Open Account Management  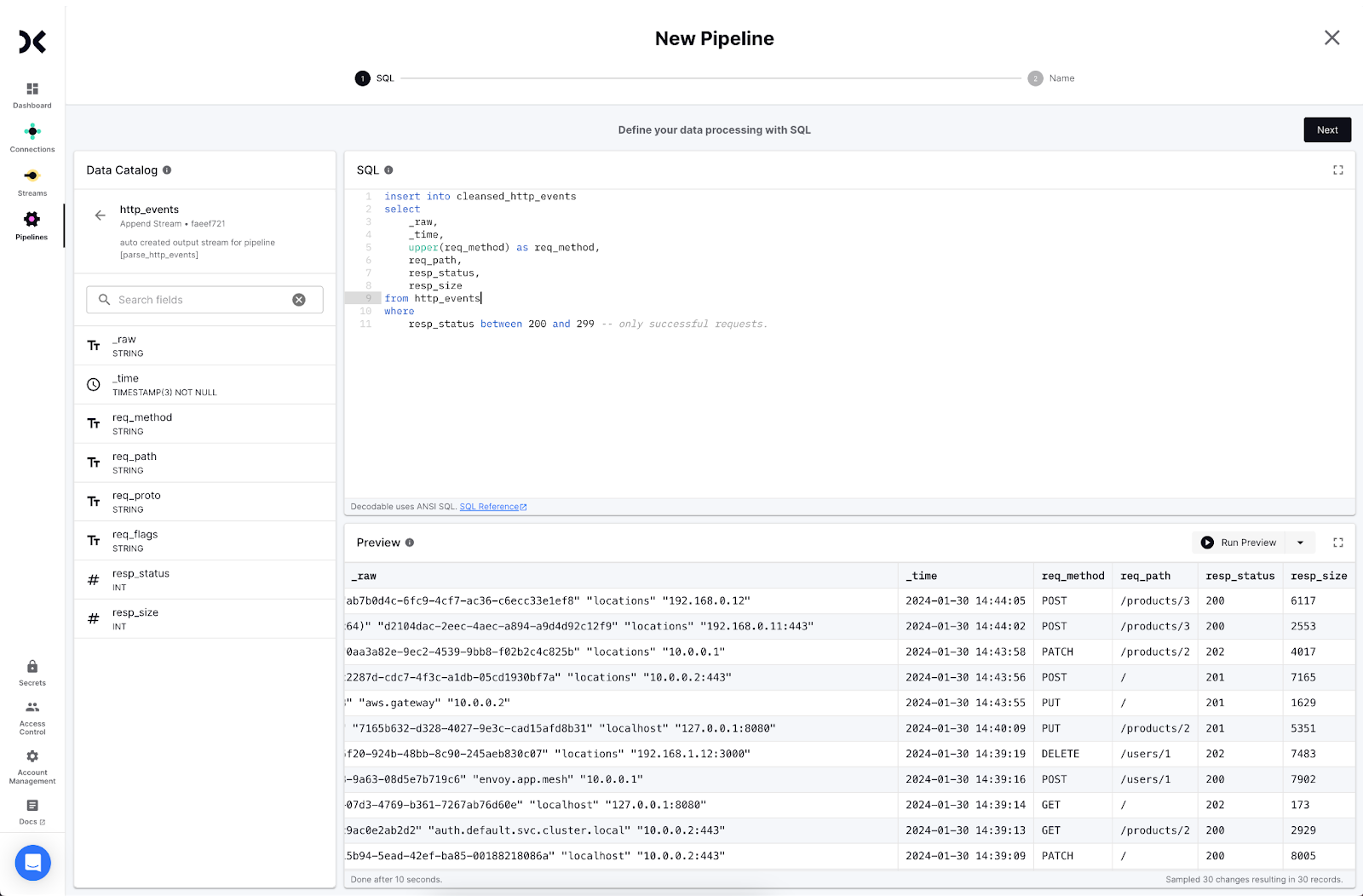(x=32, y=762)
